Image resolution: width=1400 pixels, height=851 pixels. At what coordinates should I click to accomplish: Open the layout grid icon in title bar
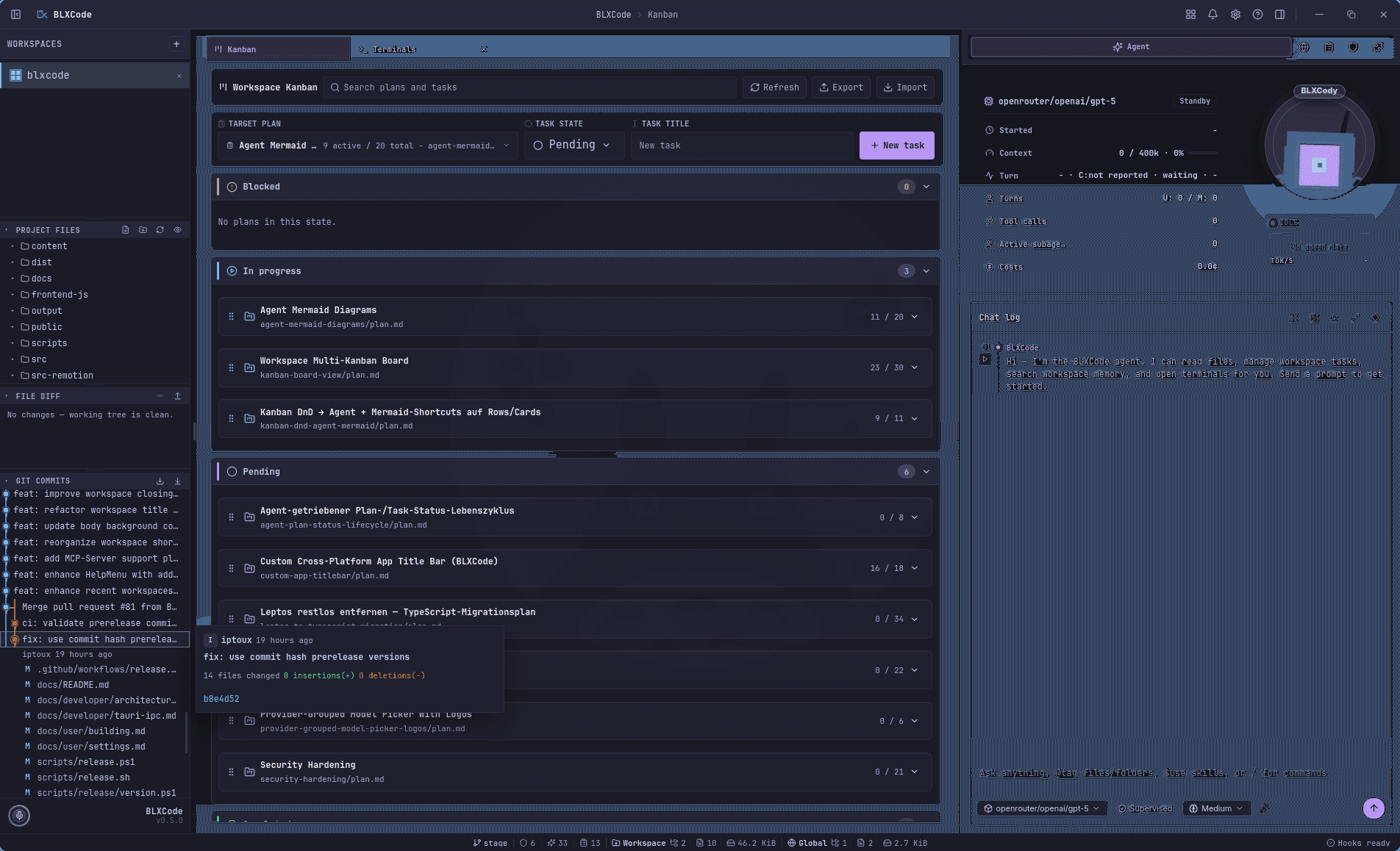(x=1190, y=14)
